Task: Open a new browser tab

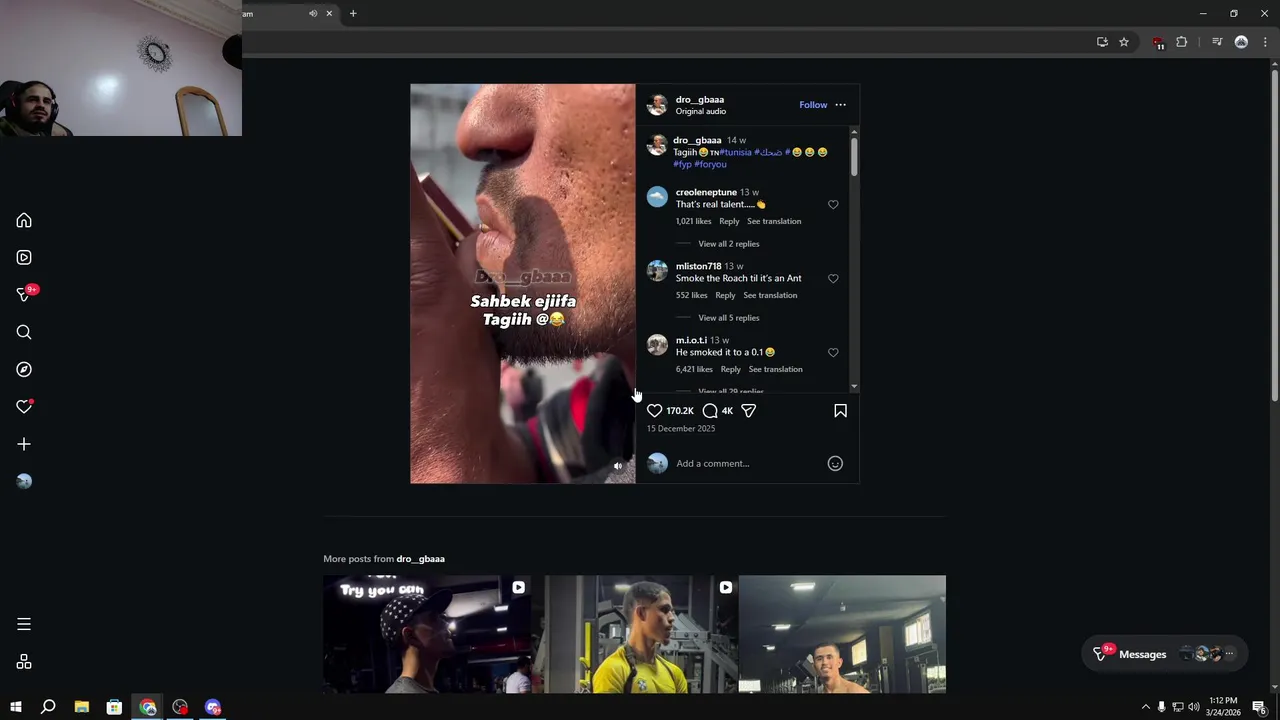Action: (x=353, y=13)
